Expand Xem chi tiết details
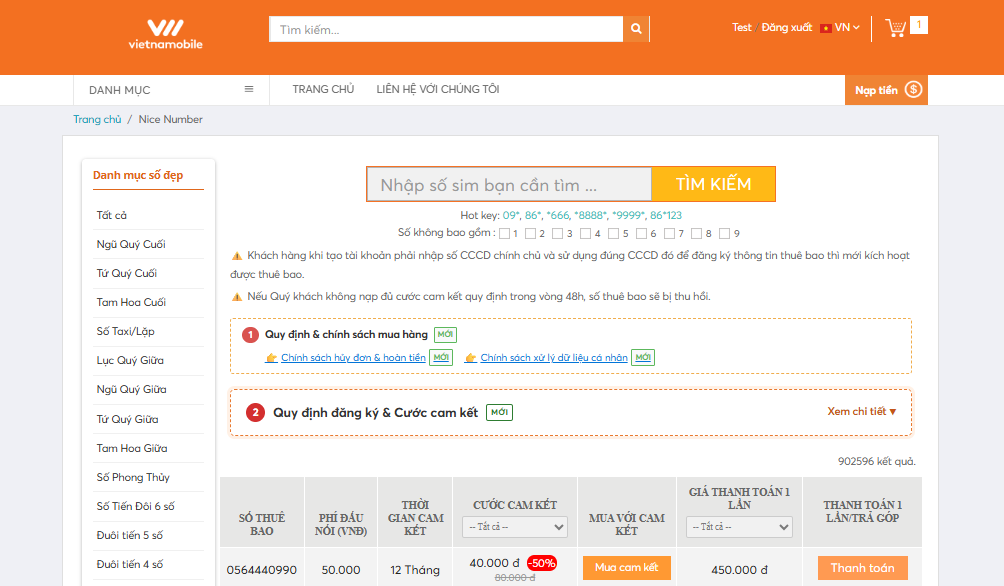The height and width of the screenshot is (586, 1004). [x=861, y=412]
